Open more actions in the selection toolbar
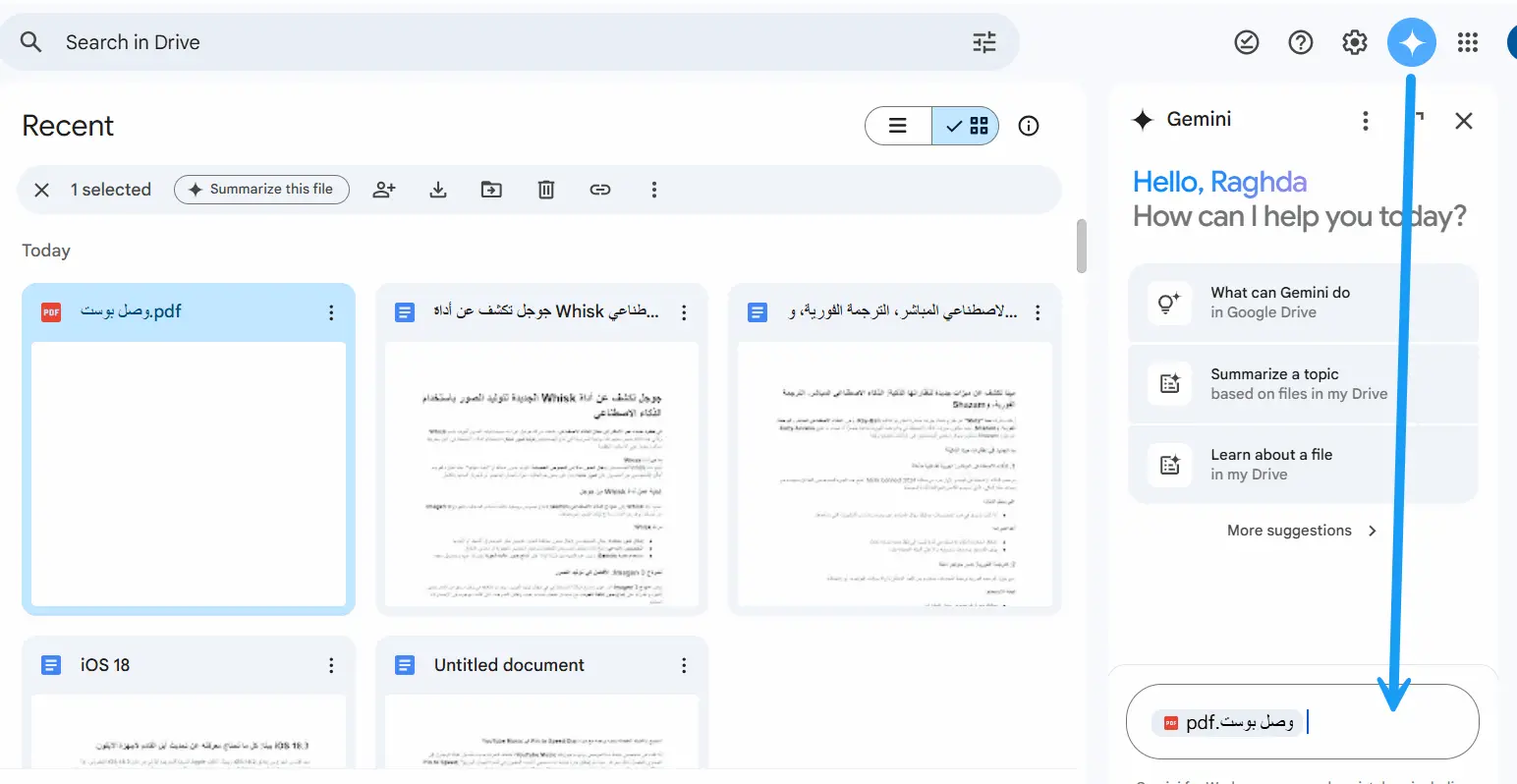This screenshot has height=784, width=1517. coord(653,189)
